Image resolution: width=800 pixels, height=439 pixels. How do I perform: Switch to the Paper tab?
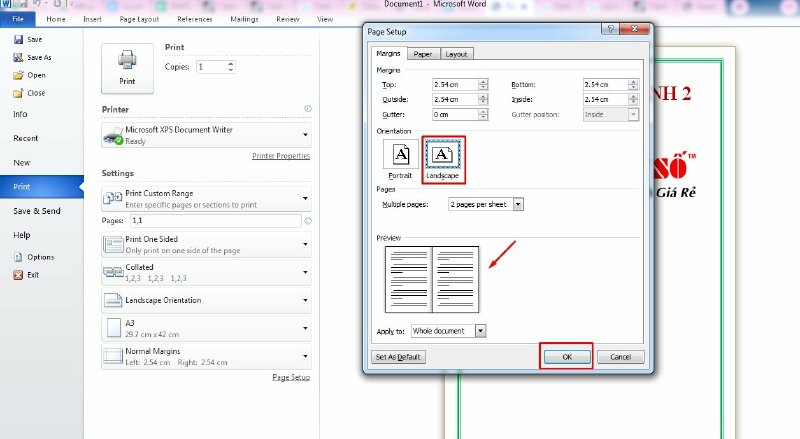click(423, 54)
